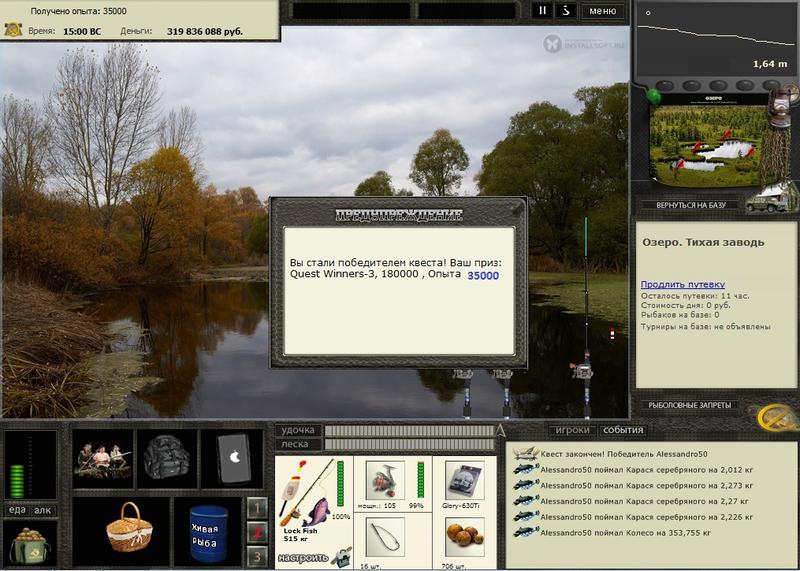Click event 'Колесо на 353,755 кг'

tap(626, 533)
